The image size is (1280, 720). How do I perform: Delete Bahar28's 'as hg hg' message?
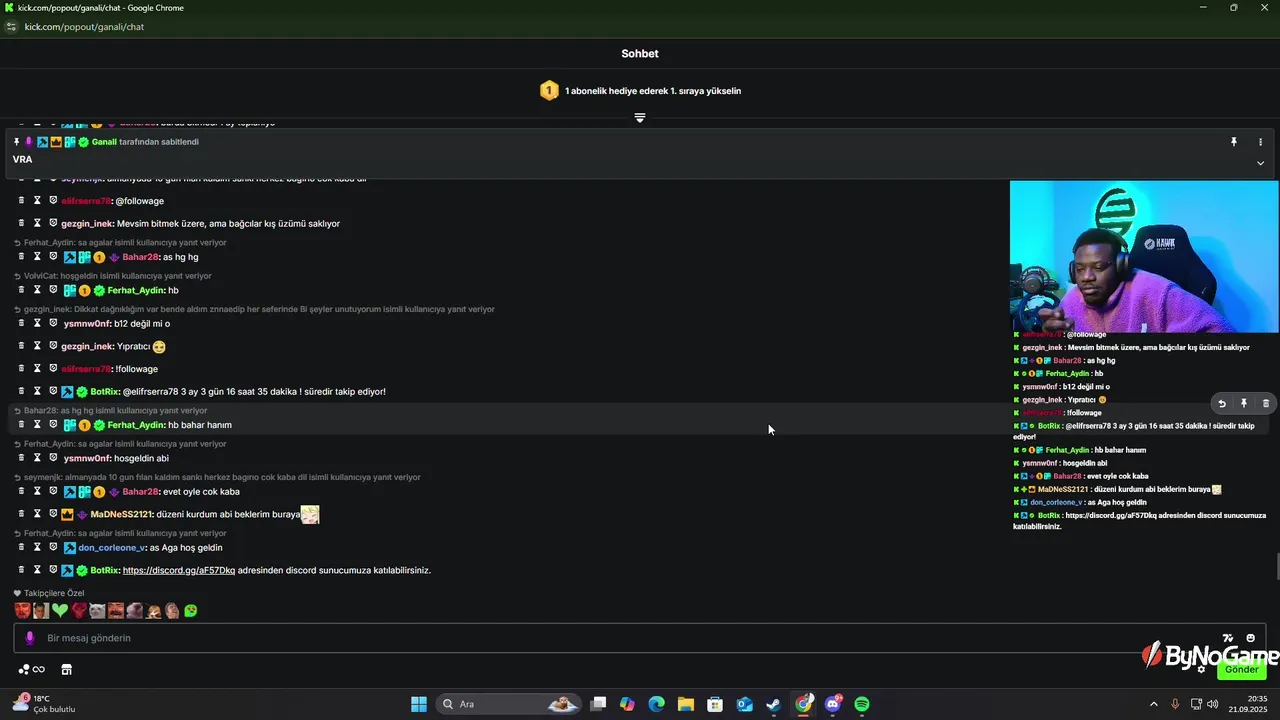[x=21, y=257]
